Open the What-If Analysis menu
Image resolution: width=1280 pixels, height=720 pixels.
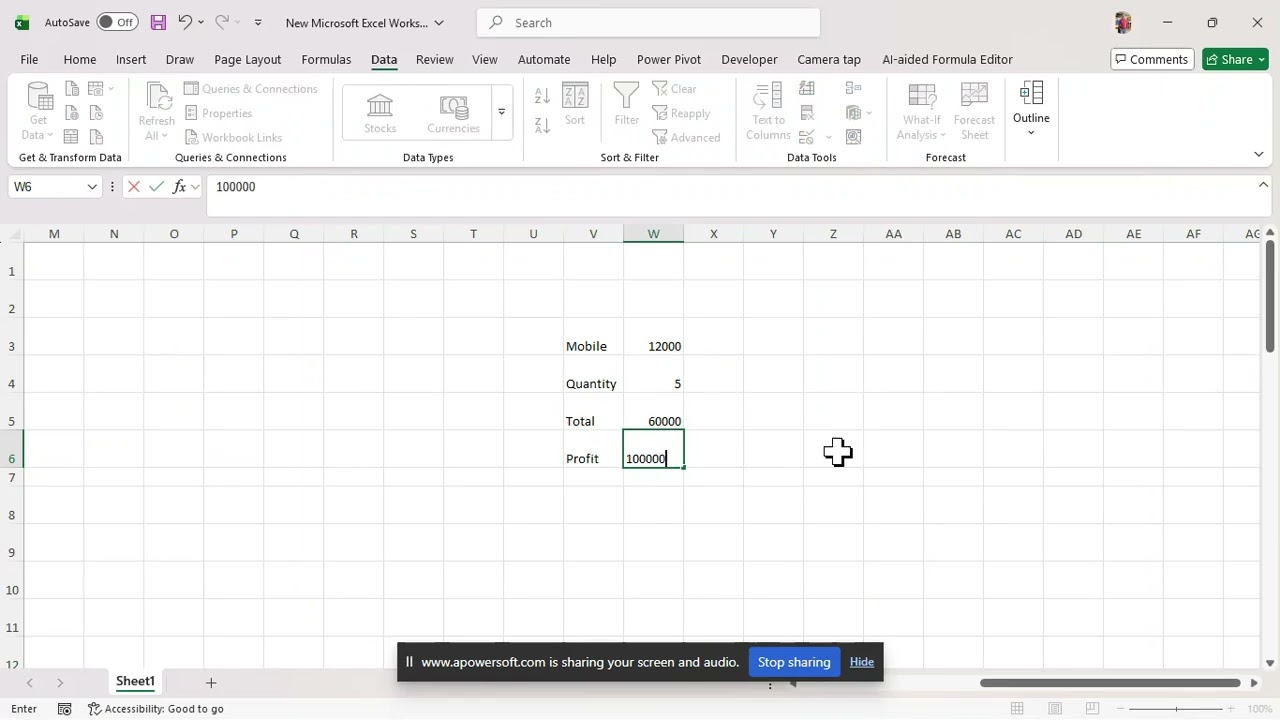(922, 112)
